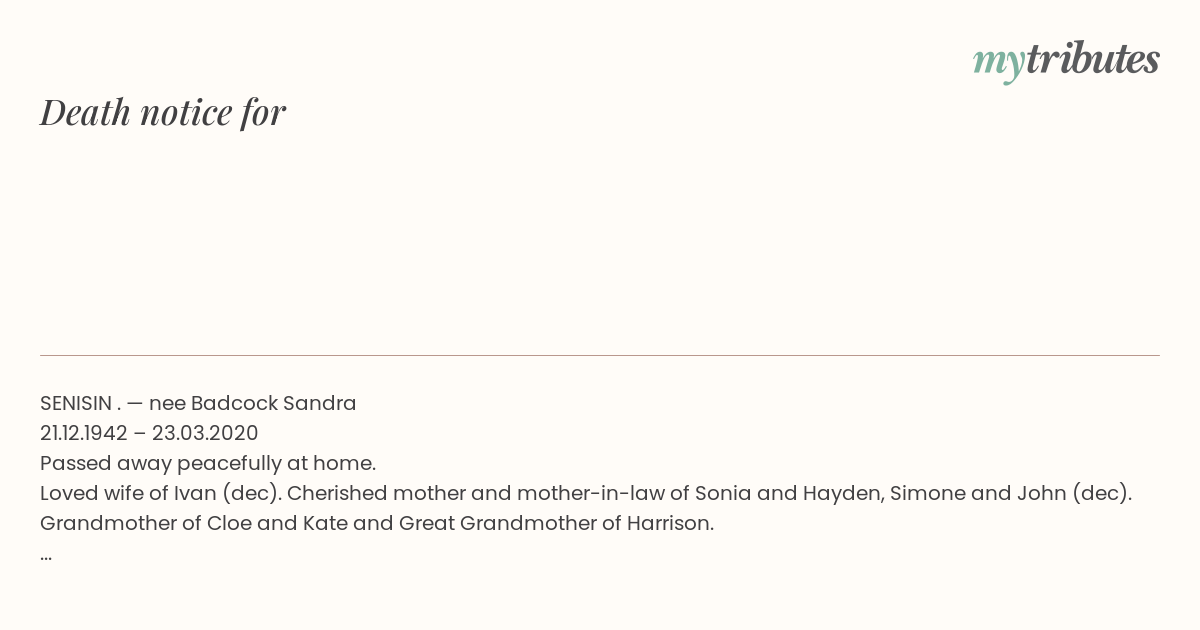Screen dimensions: 1200x630
Task: Click the mytributes logo
Action: pos(1066,60)
